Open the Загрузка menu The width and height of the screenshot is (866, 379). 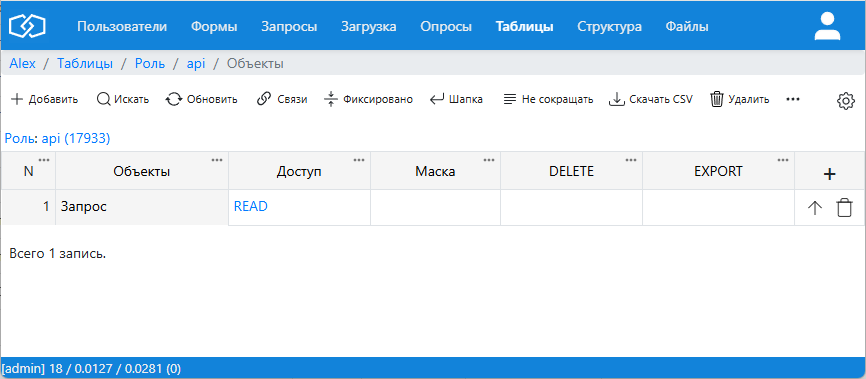[x=368, y=27]
